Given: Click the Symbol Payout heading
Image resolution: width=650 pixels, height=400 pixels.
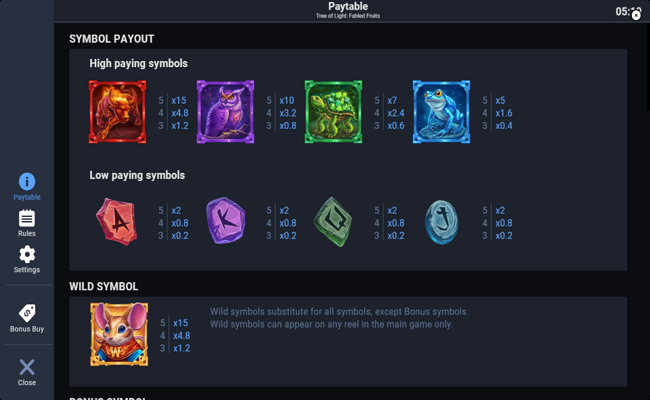Looking at the screenshot, I should point(112,39).
